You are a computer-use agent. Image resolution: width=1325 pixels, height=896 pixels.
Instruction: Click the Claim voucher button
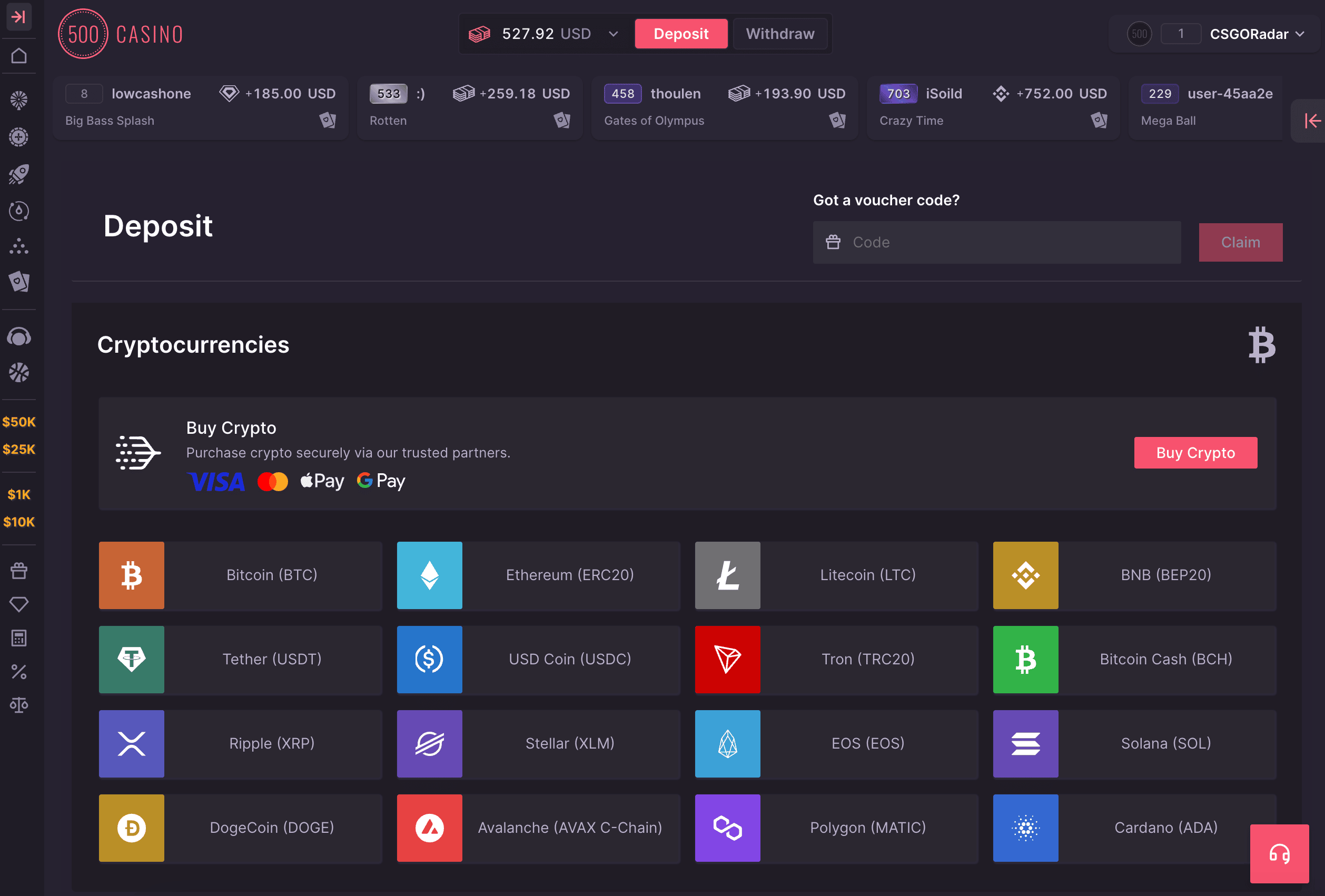tap(1241, 242)
